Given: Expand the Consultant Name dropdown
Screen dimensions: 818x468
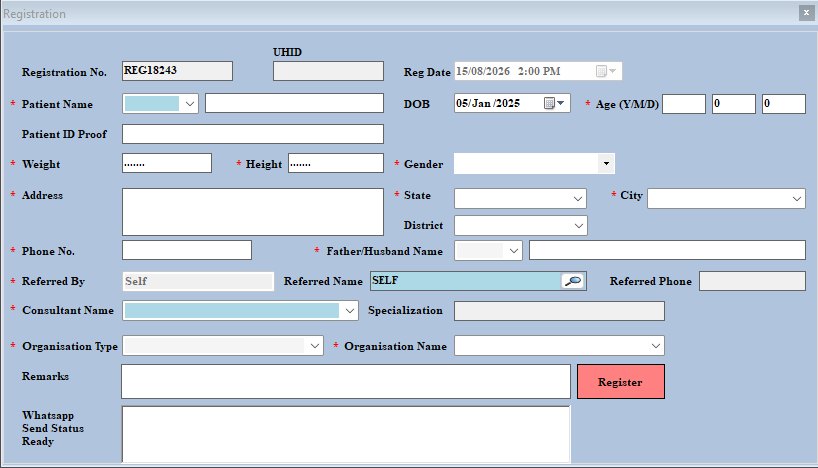Looking at the screenshot, I should 350,311.
